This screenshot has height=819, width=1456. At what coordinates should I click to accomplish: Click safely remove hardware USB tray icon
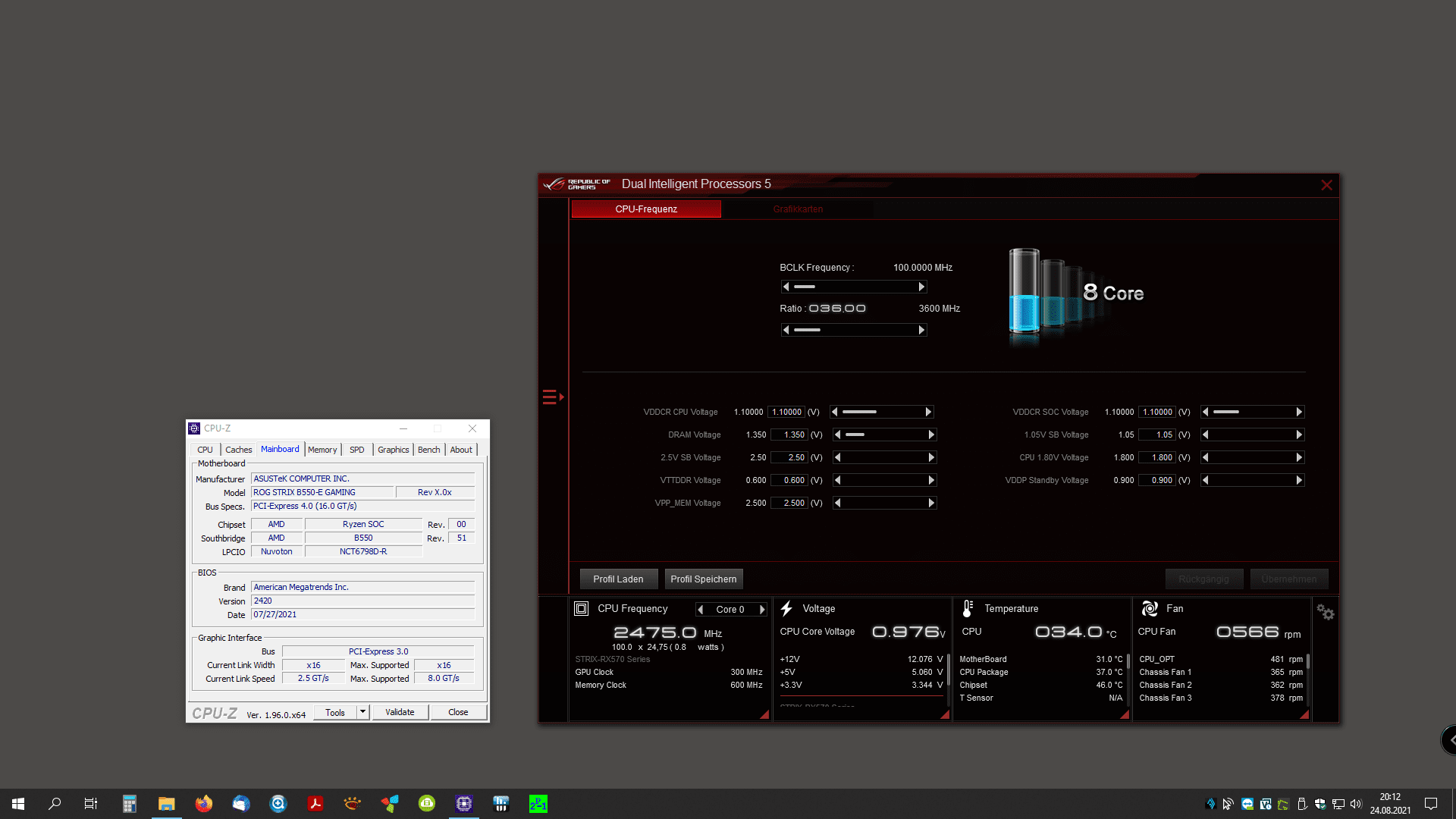(x=1302, y=804)
